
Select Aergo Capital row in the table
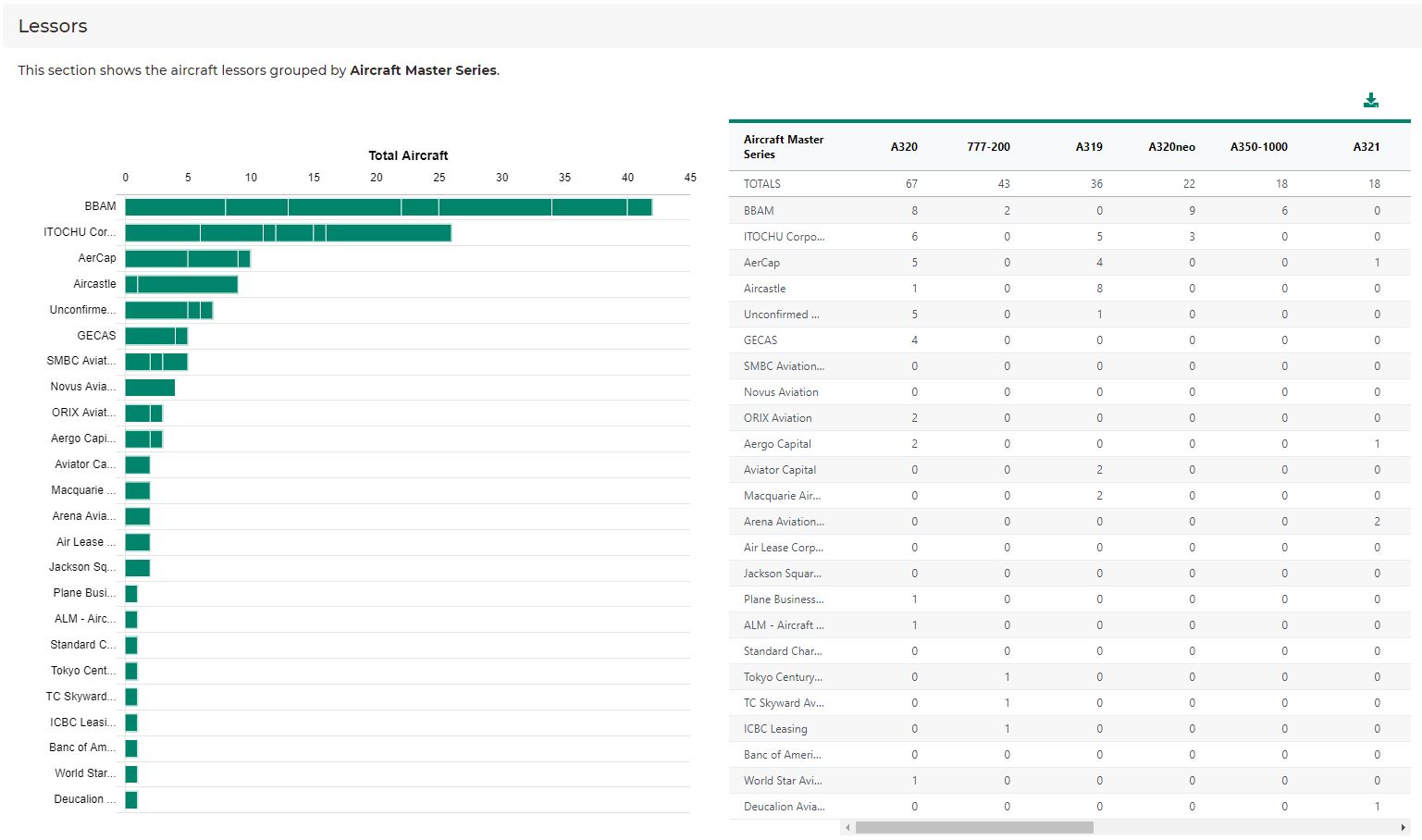(1070, 444)
